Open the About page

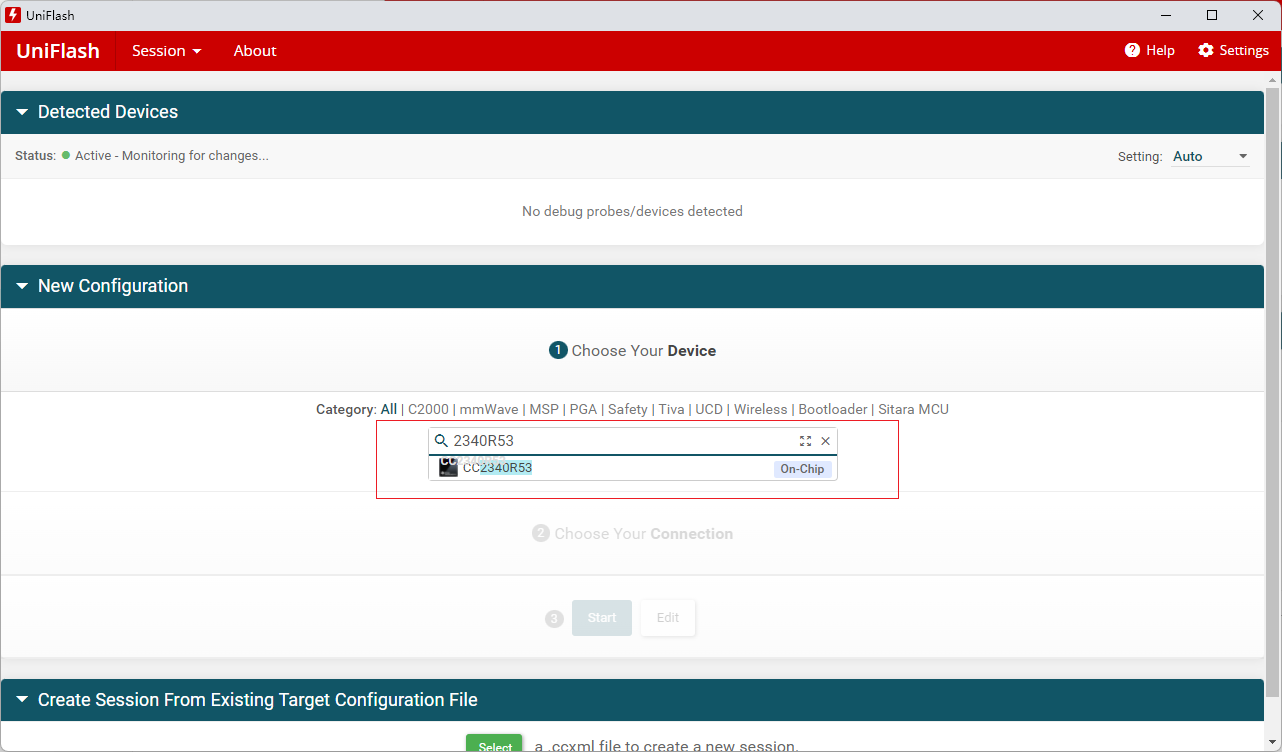pyautogui.click(x=255, y=51)
